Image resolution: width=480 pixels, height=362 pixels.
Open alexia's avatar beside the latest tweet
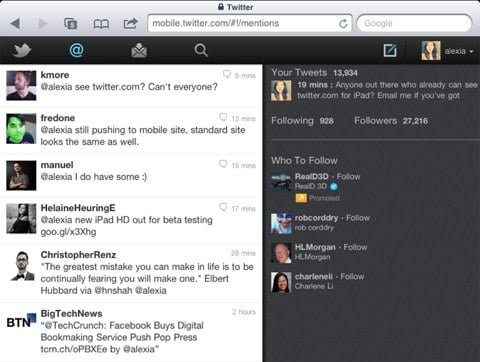pyautogui.click(x=281, y=91)
